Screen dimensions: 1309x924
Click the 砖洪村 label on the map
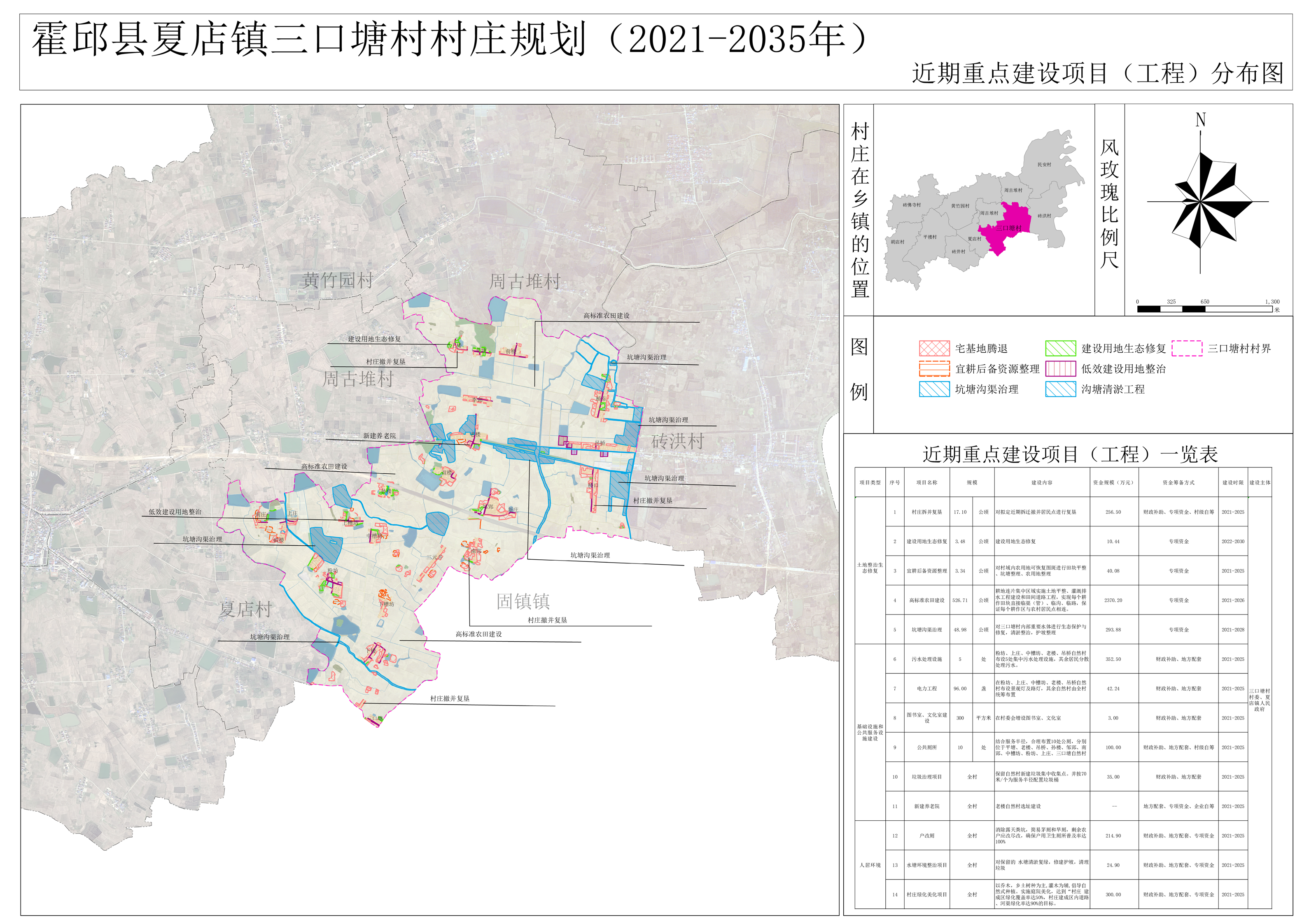tap(677, 441)
